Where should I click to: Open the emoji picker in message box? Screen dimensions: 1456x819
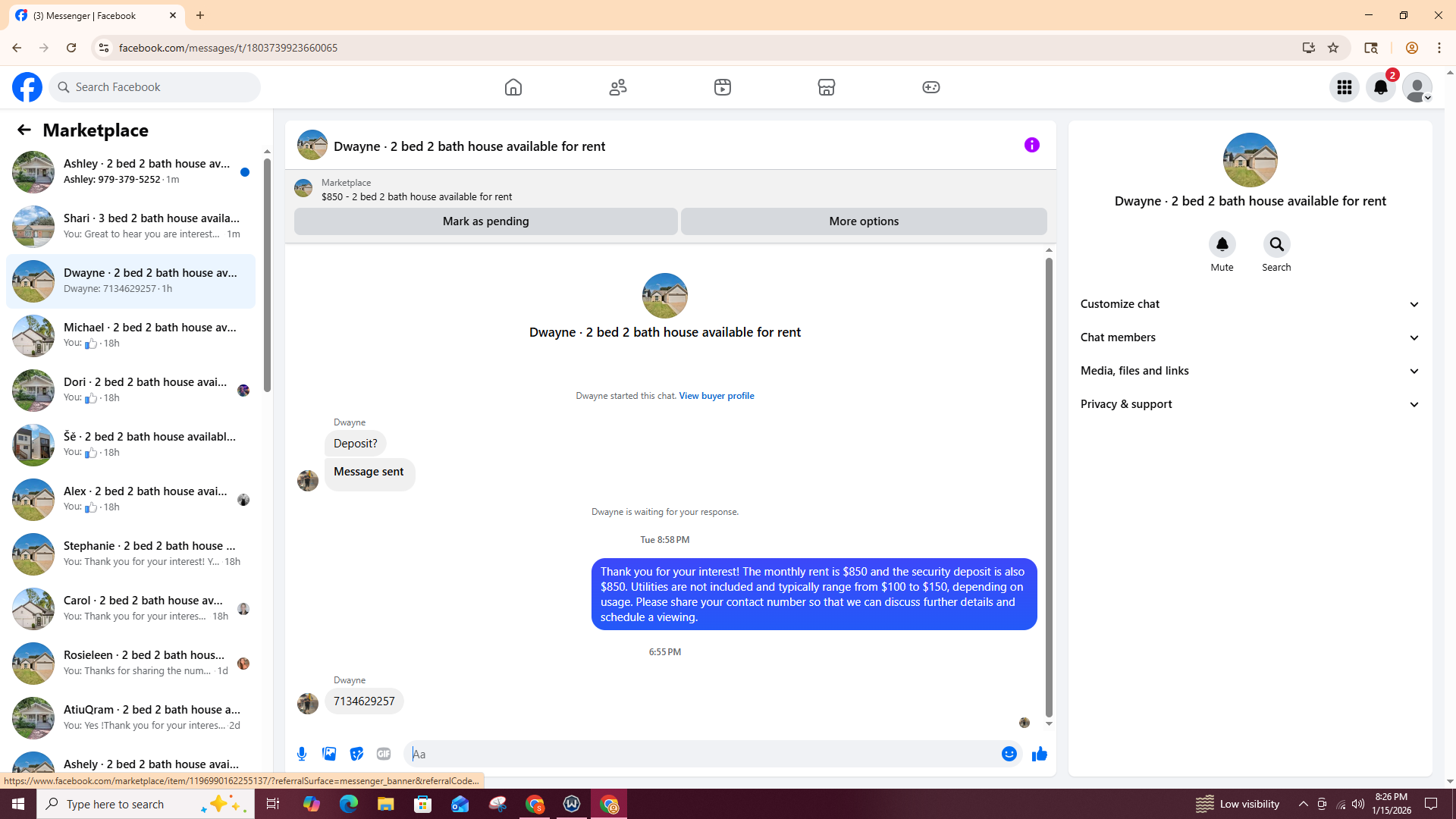[x=1009, y=754]
